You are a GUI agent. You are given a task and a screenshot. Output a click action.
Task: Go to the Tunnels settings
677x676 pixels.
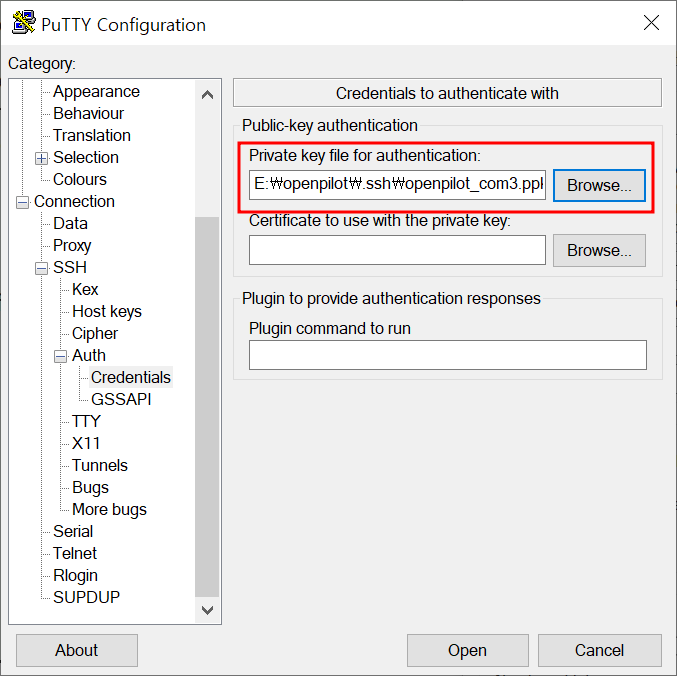pos(100,465)
